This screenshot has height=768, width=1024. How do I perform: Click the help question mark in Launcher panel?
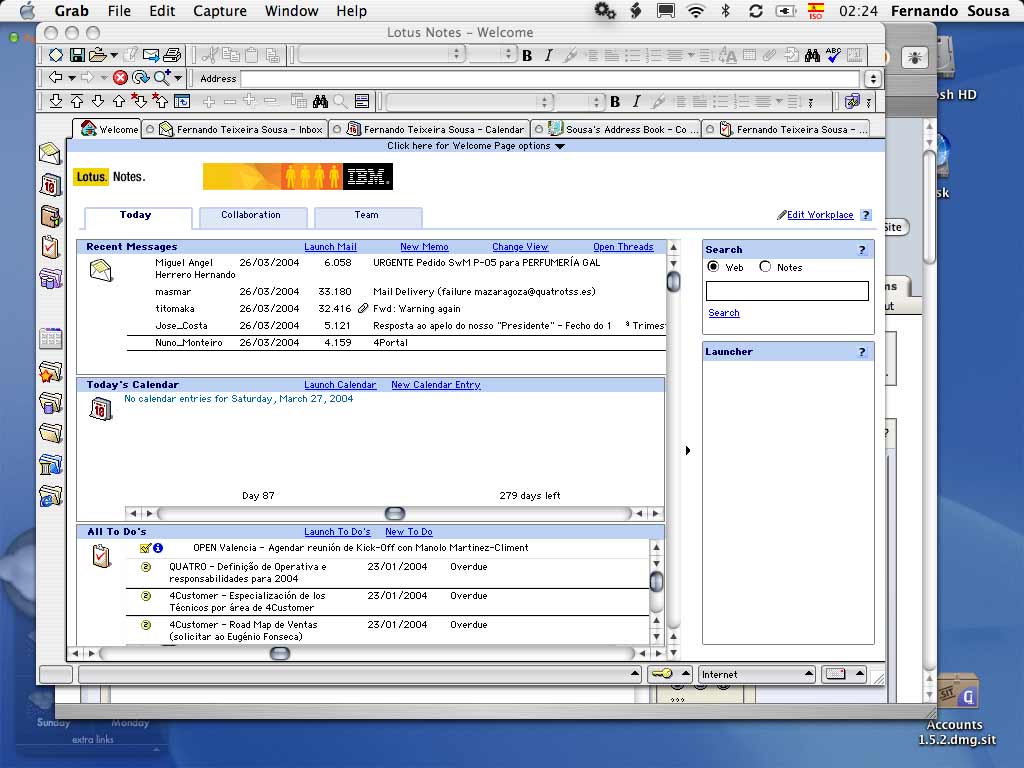tap(862, 352)
